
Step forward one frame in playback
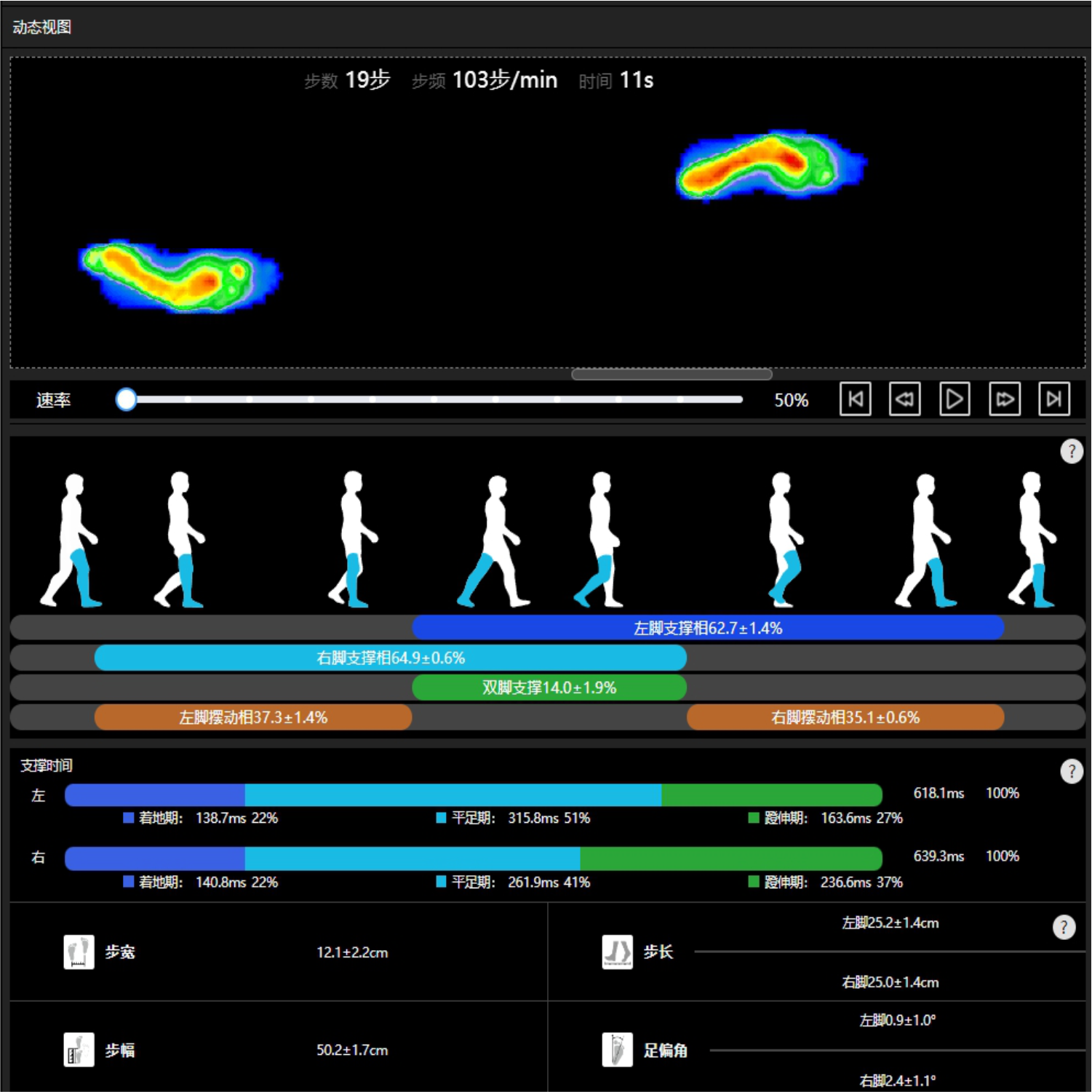(x=1004, y=399)
